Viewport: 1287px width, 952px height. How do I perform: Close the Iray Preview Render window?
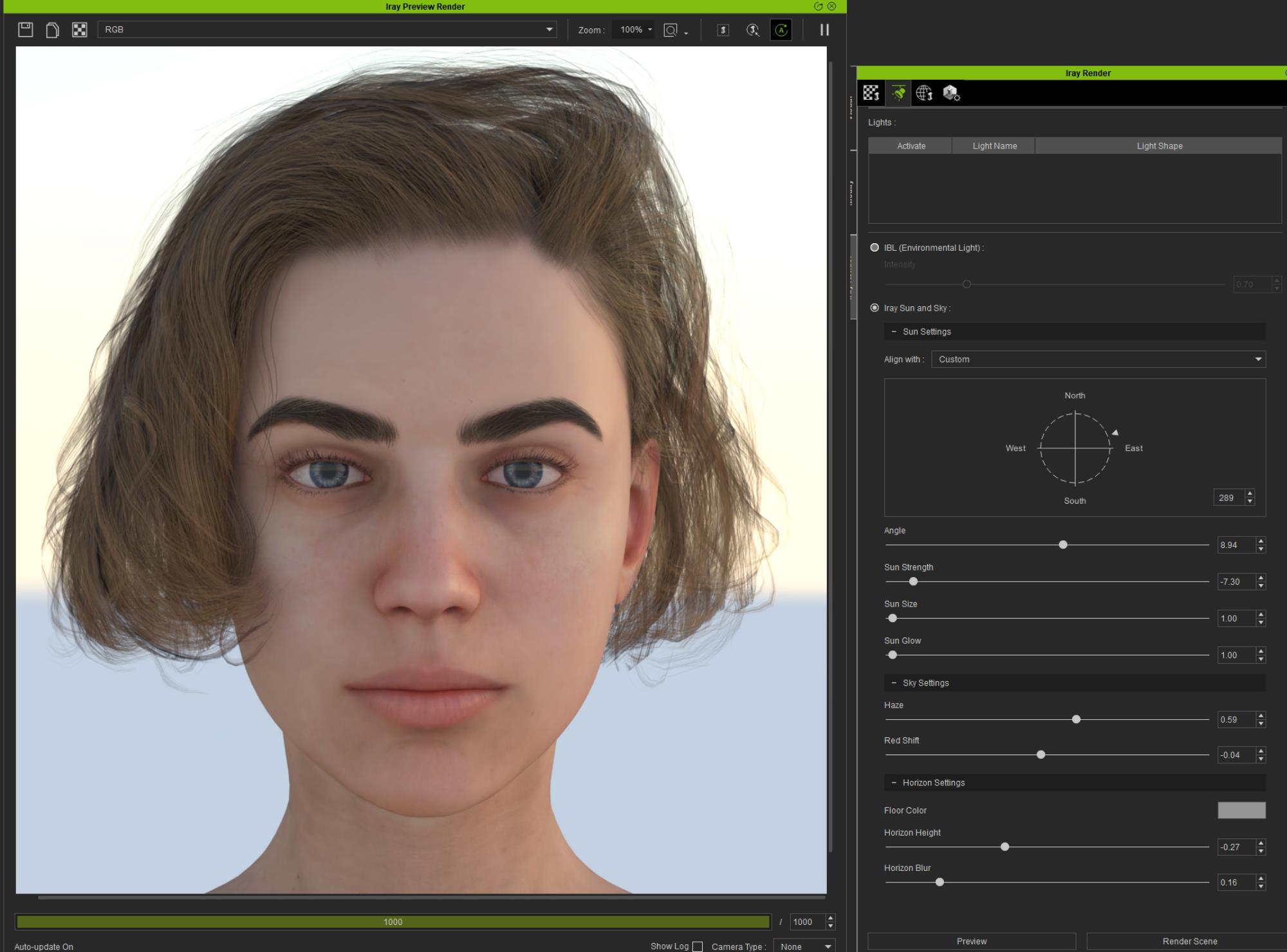pyautogui.click(x=831, y=6)
